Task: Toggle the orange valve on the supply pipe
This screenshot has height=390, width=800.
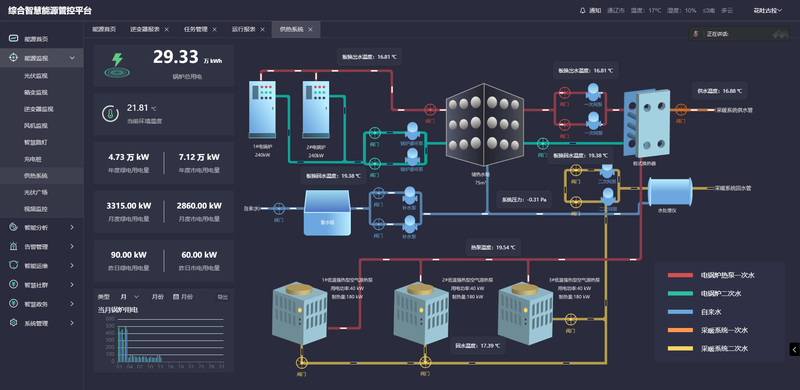Action: tap(680, 110)
